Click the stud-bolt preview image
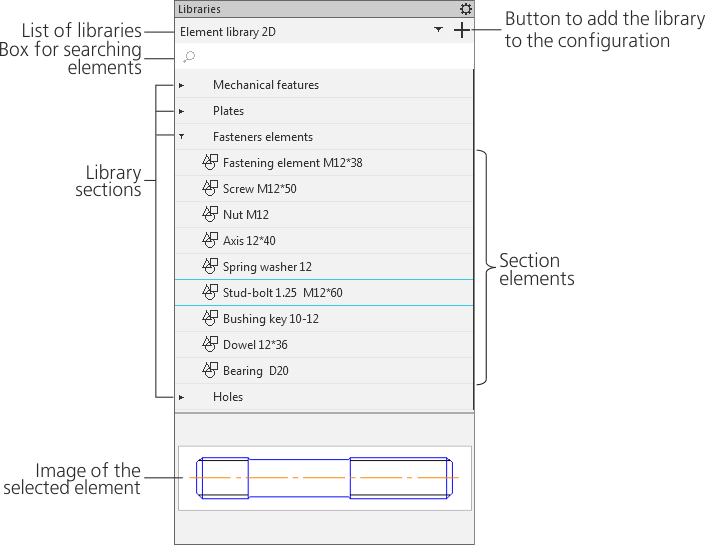 [324, 478]
